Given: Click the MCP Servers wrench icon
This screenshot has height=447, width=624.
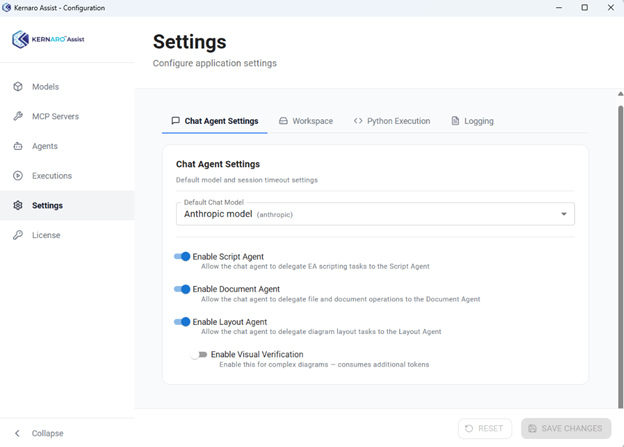Looking at the screenshot, I should tap(18, 116).
